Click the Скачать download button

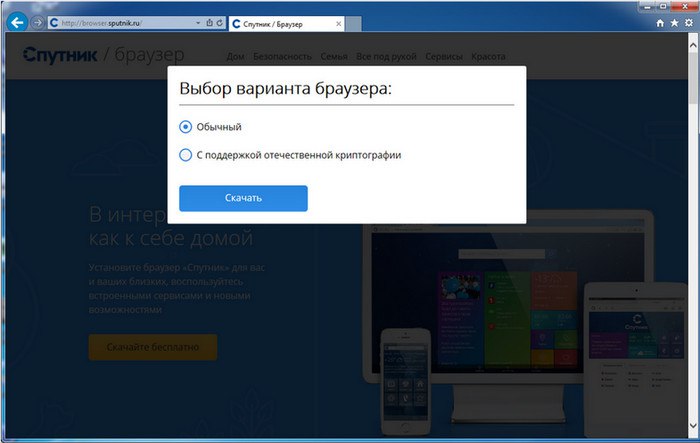(x=243, y=198)
